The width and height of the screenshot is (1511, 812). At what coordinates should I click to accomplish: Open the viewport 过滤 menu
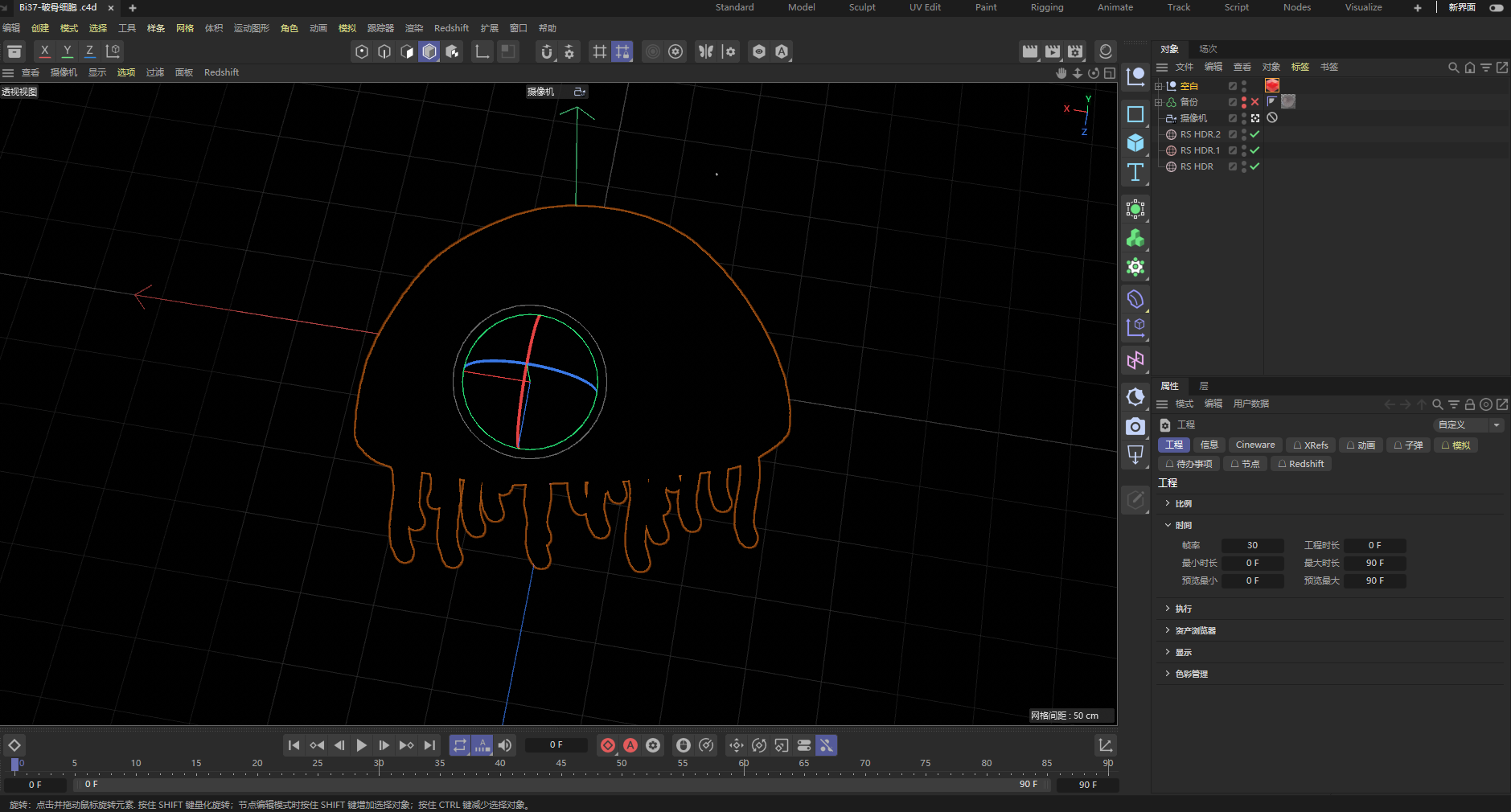click(155, 72)
